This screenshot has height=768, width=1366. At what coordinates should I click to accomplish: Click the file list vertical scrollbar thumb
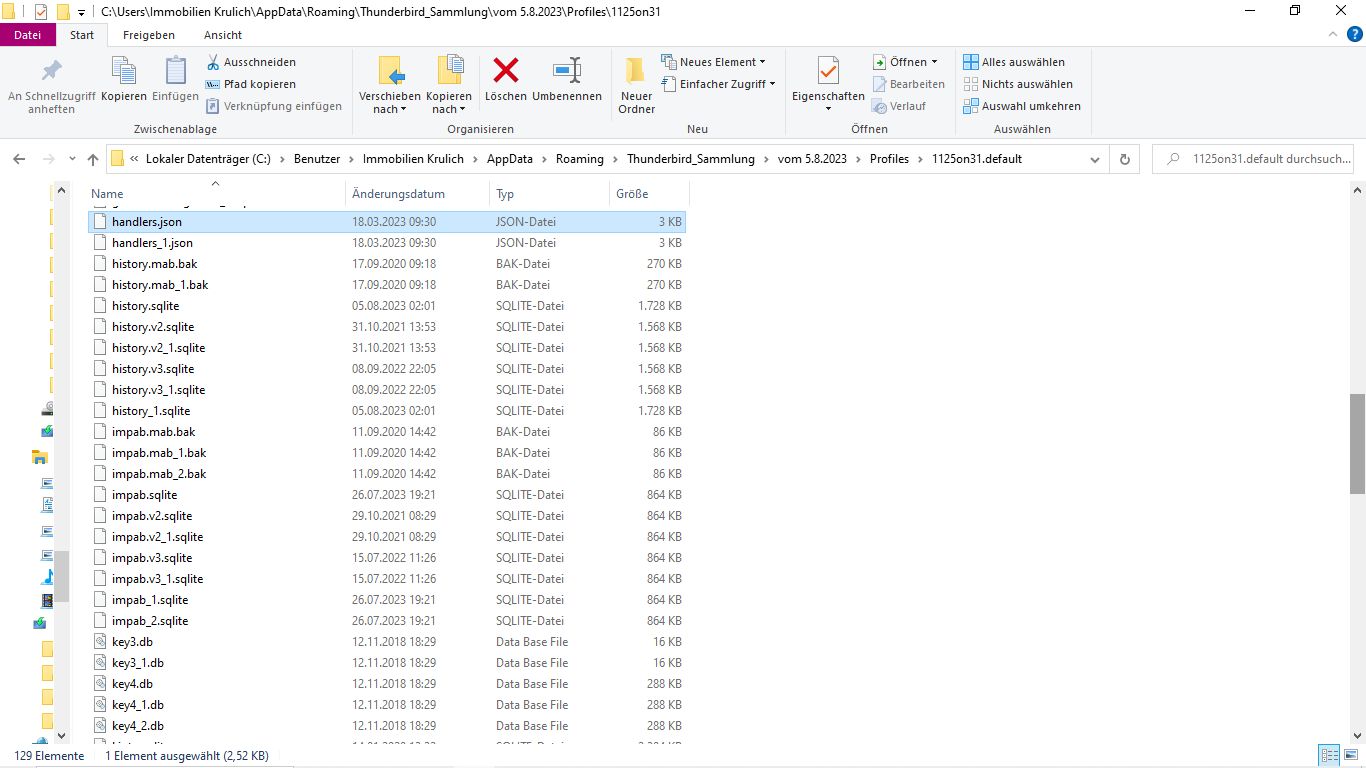(1357, 443)
